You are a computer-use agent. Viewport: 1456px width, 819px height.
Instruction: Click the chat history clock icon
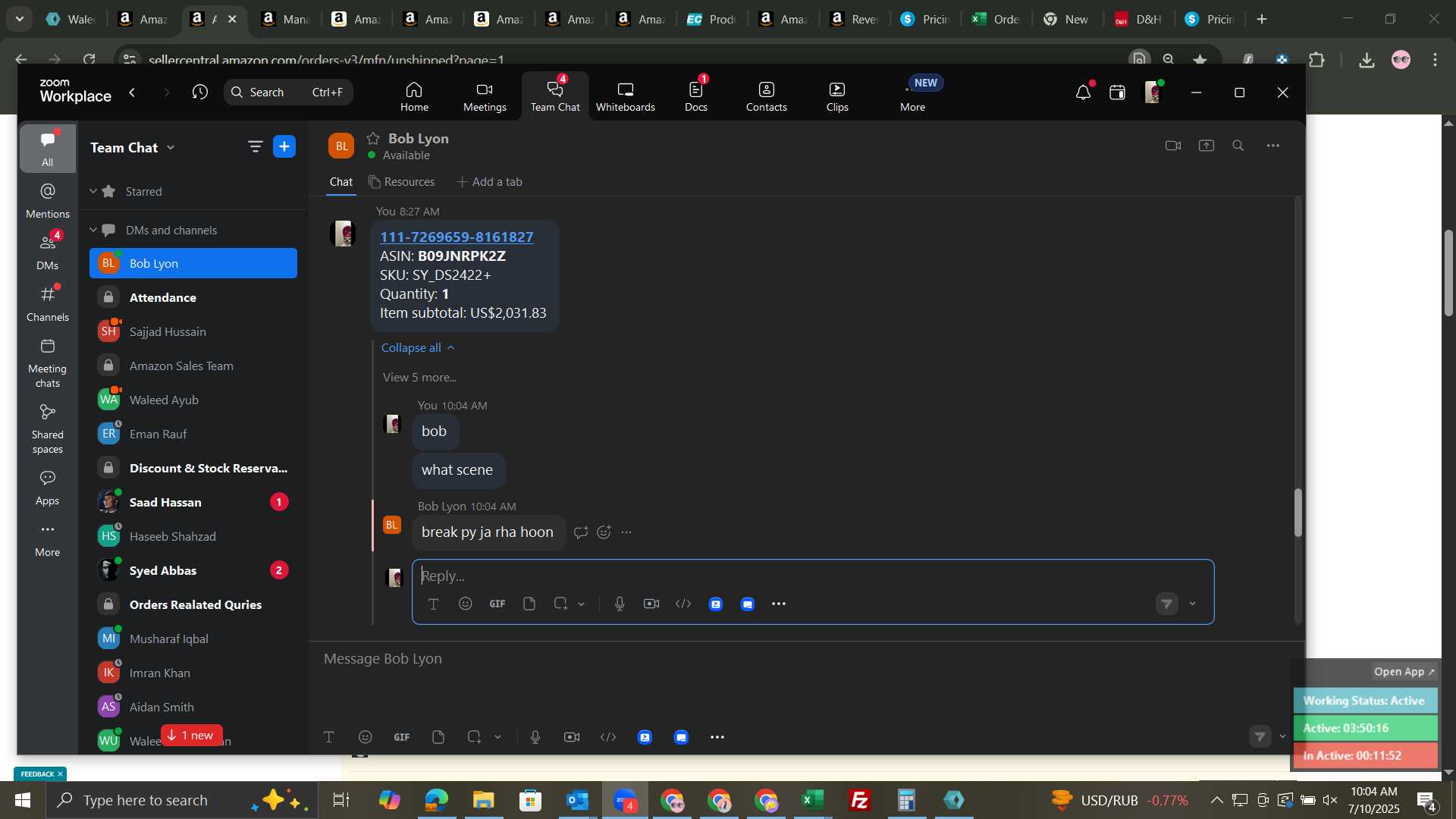pyautogui.click(x=200, y=93)
